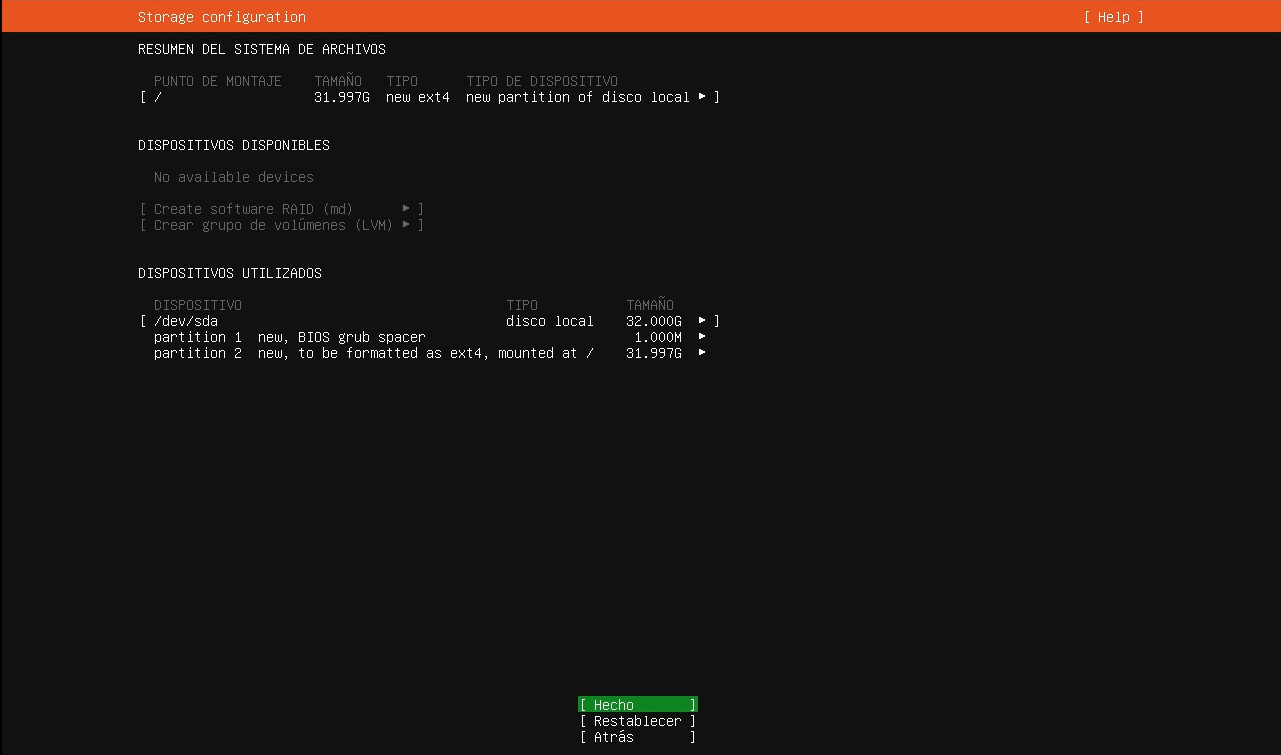Go back using Atrás
The image size is (1281, 755).
(x=637, y=737)
